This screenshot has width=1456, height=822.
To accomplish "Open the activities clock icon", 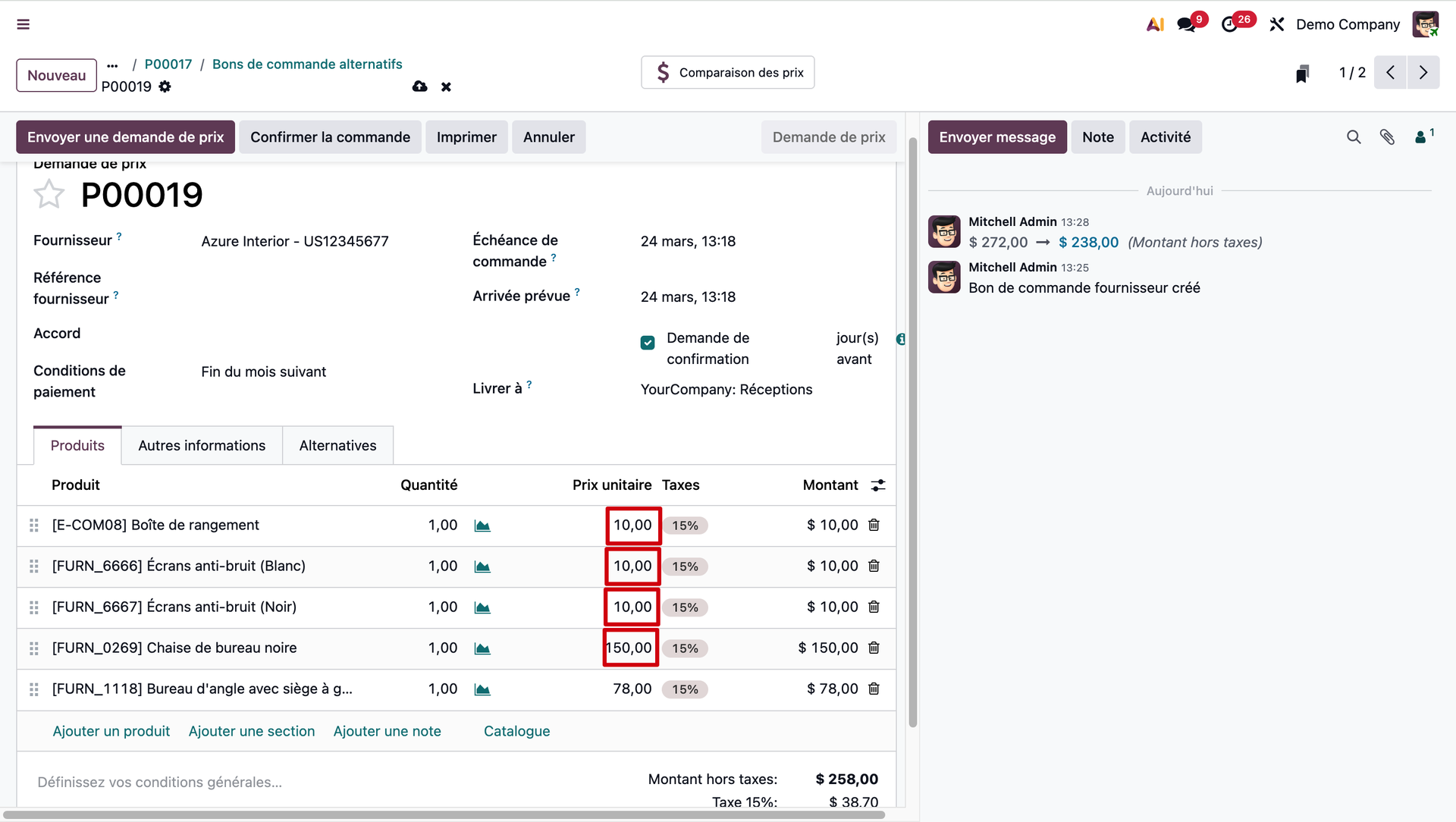I will [1229, 24].
